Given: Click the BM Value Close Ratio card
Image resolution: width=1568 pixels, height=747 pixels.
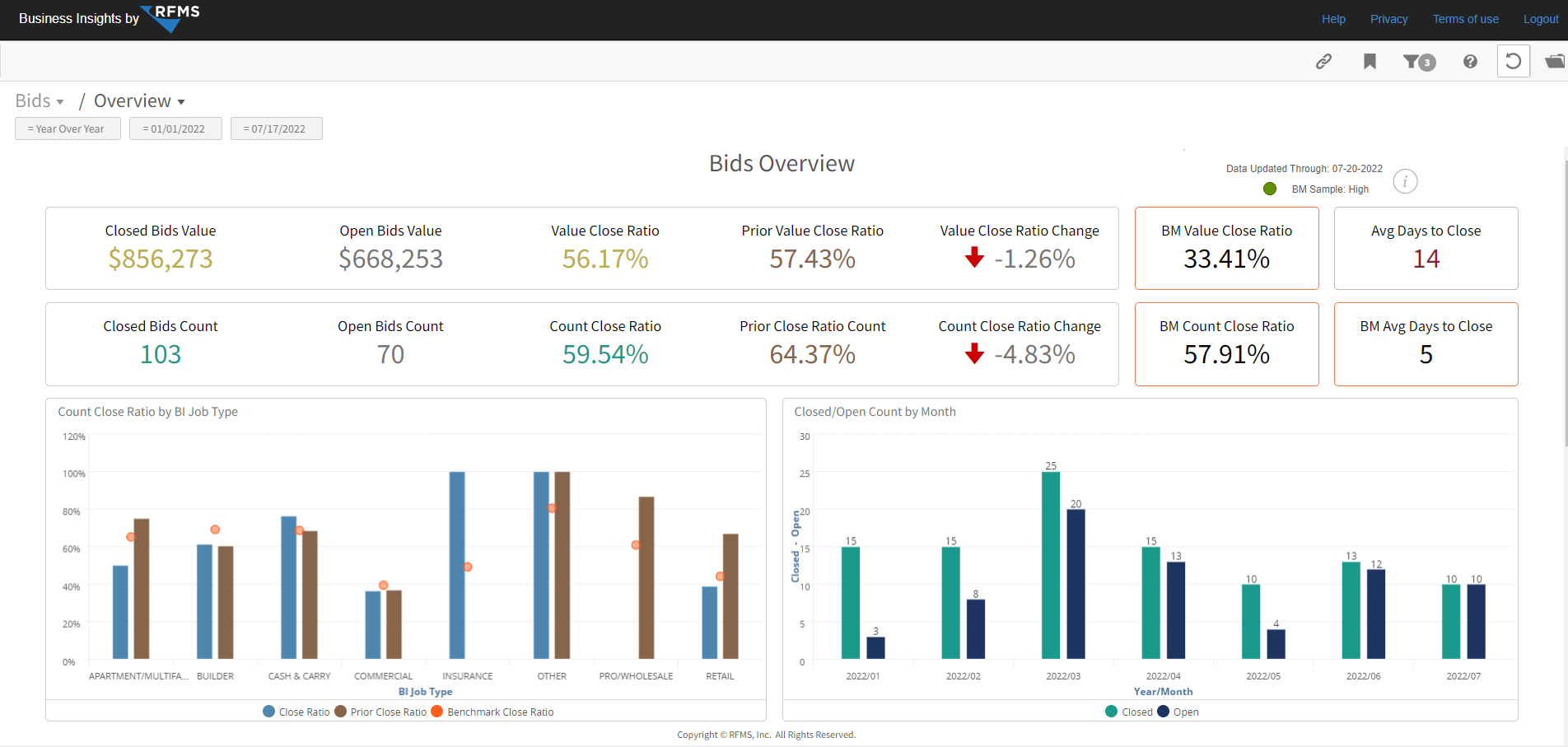Looking at the screenshot, I should (1226, 248).
